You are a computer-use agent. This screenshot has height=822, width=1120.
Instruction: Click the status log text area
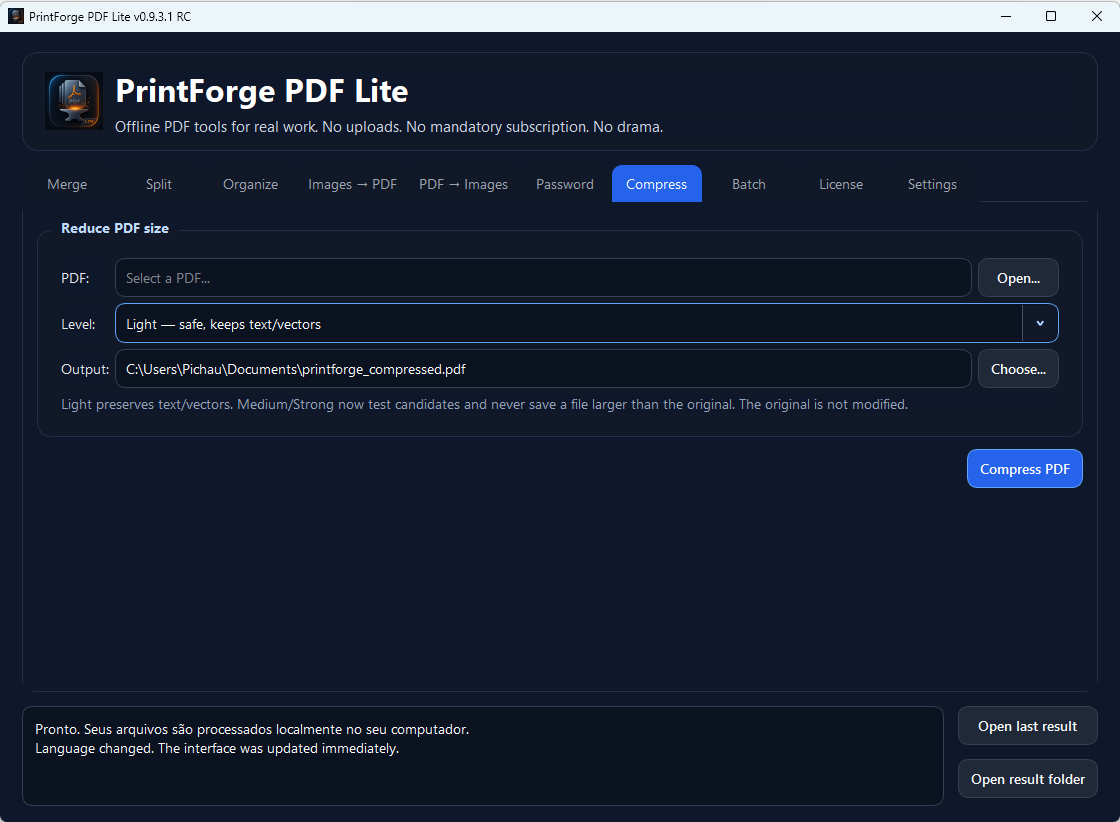[483, 756]
